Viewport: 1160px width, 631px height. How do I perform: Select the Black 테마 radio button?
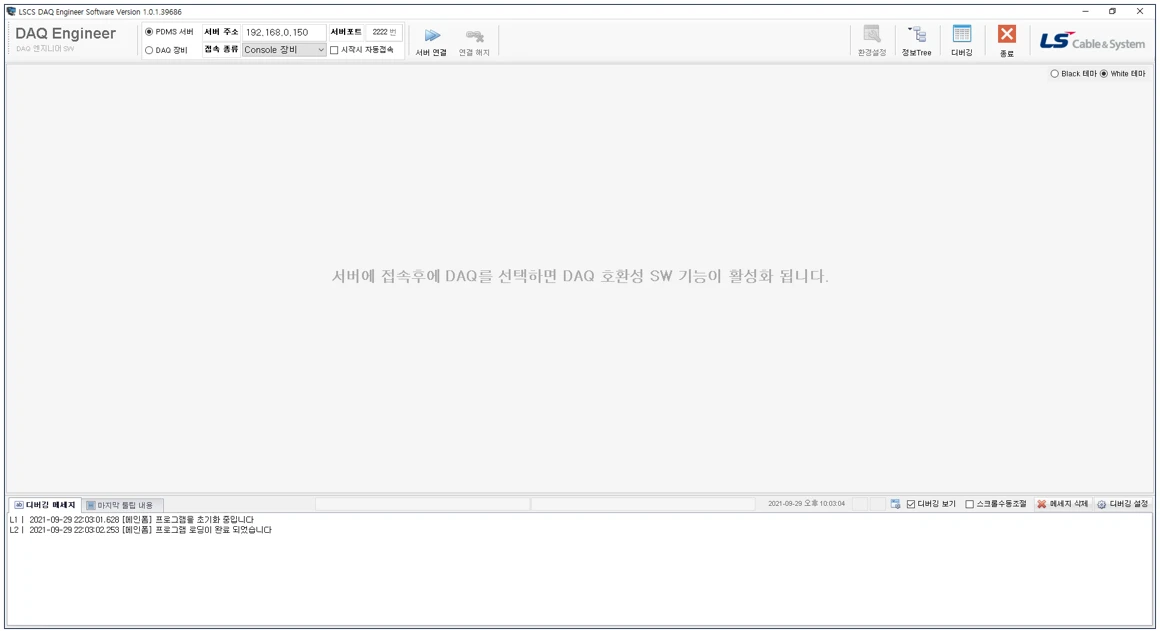click(x=1055, y=74)
